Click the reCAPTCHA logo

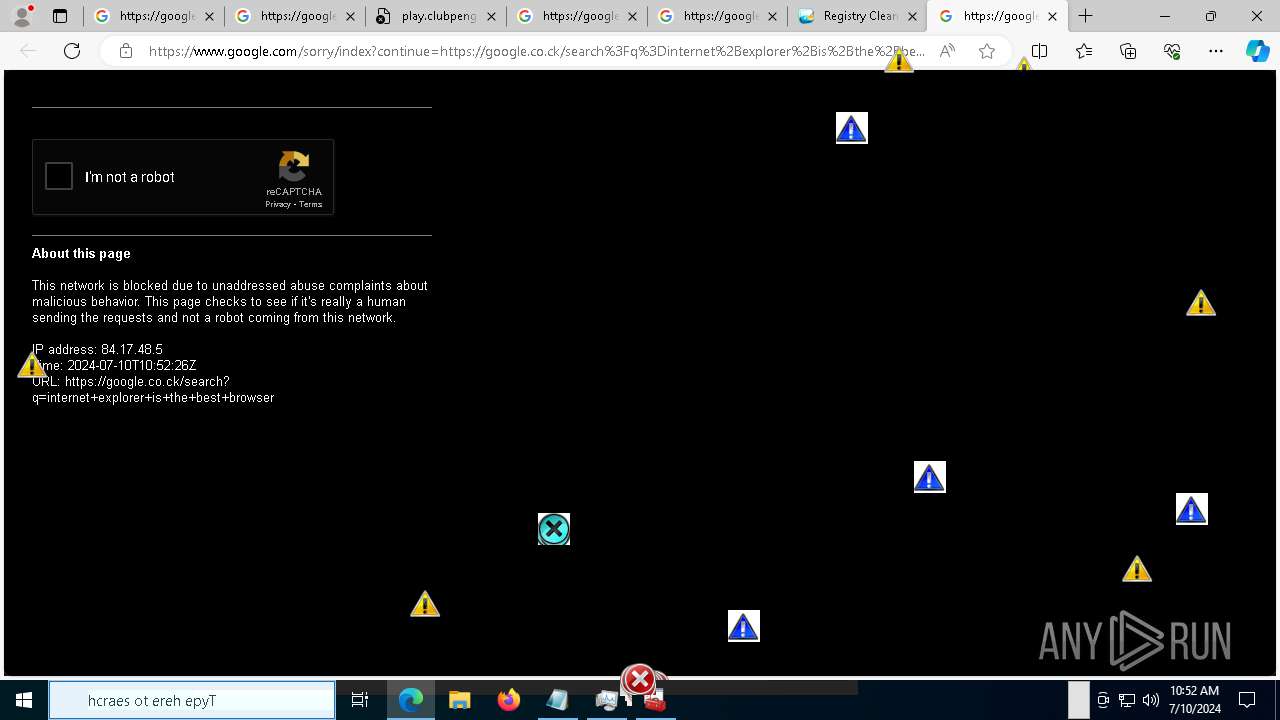294,167
